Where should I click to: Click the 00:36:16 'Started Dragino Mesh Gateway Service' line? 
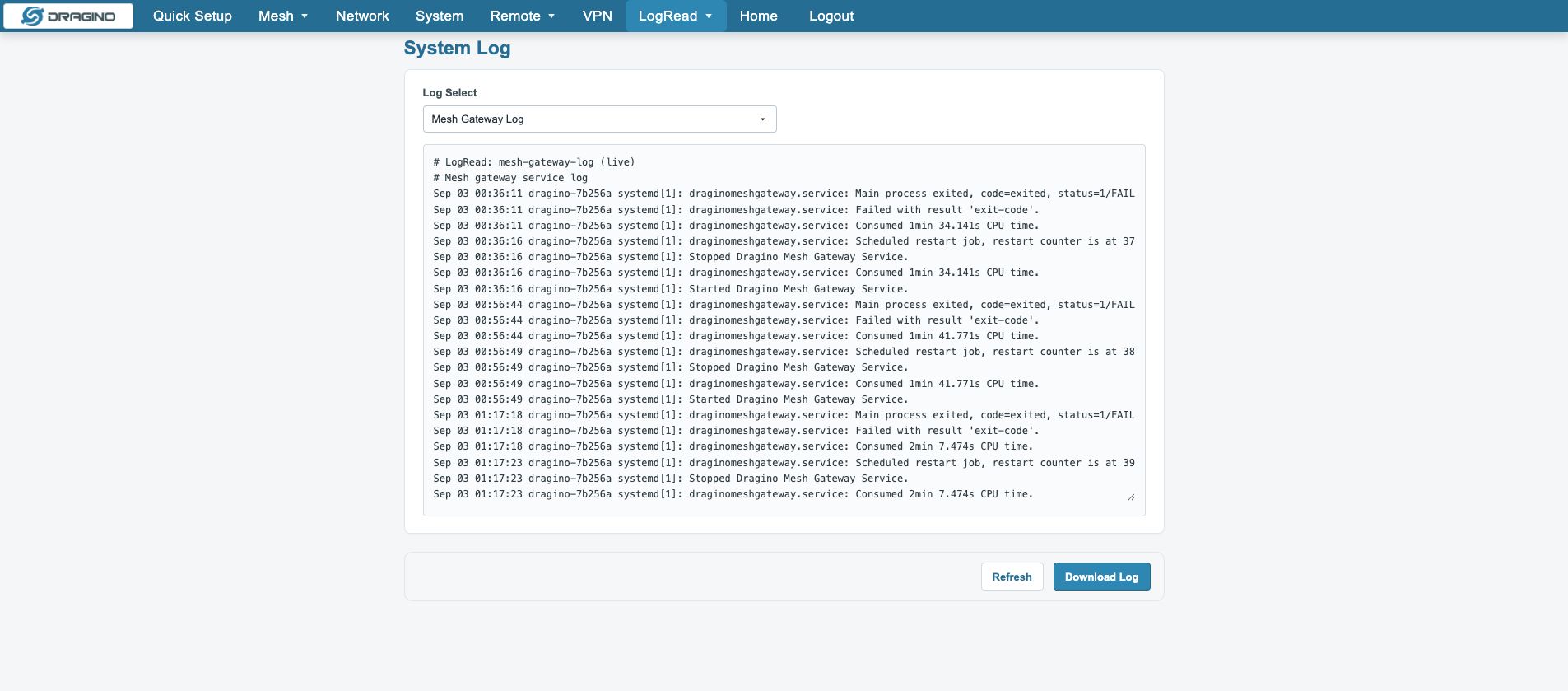(671, 289)
